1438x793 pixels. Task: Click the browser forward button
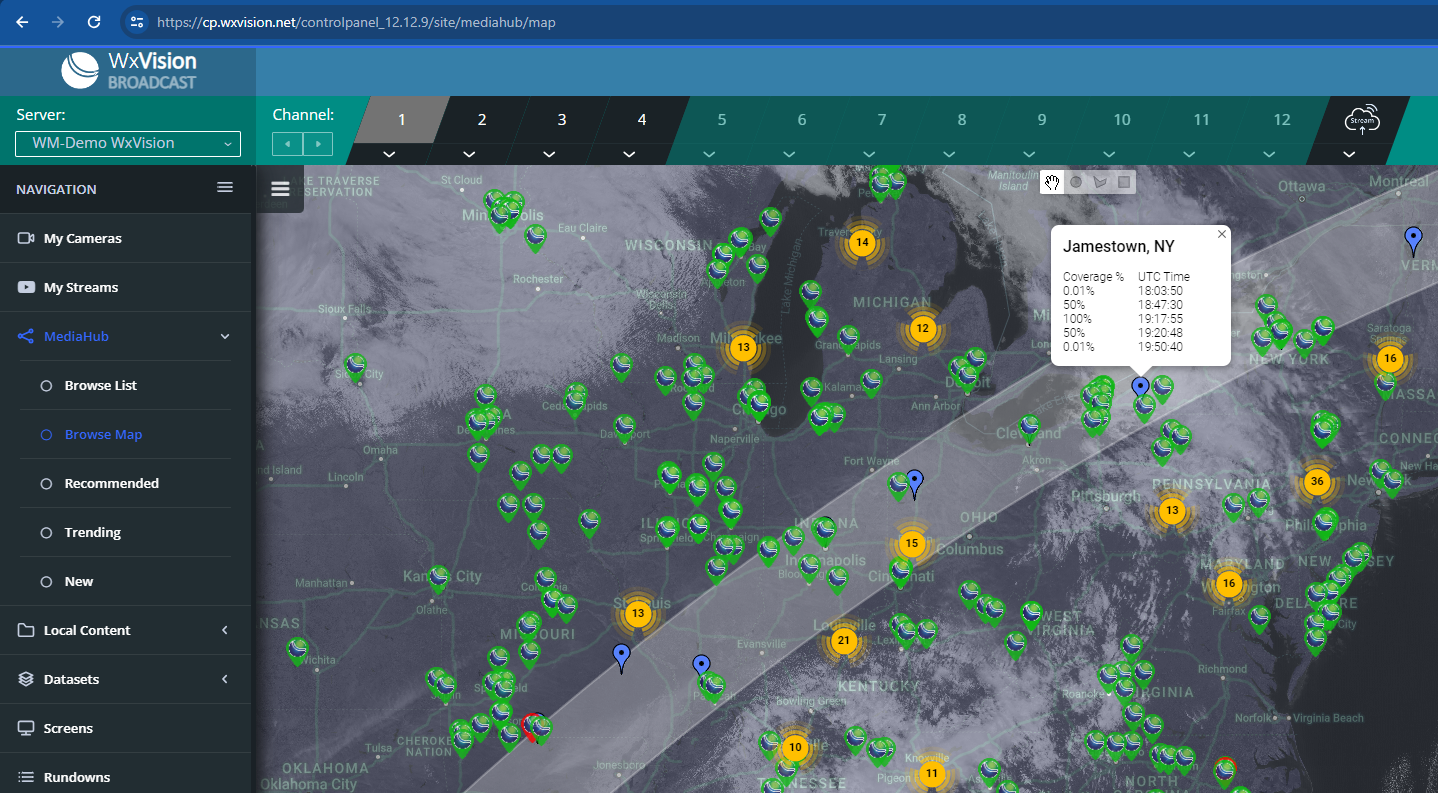(x=58, y=21)
